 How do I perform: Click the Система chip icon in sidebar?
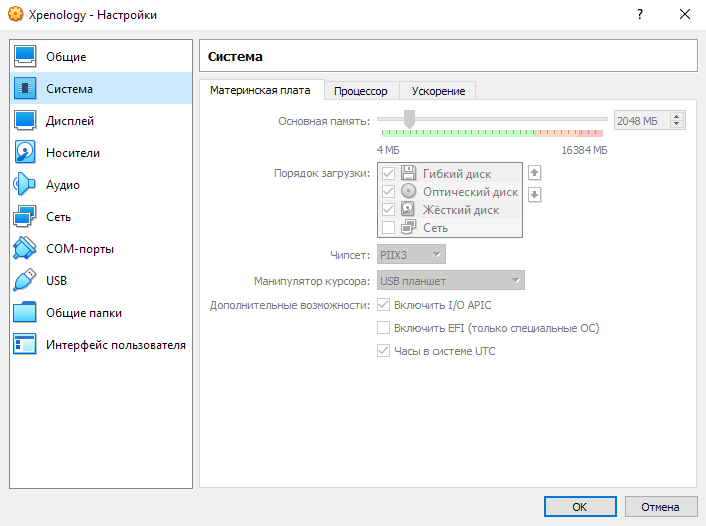click(25, 88)
